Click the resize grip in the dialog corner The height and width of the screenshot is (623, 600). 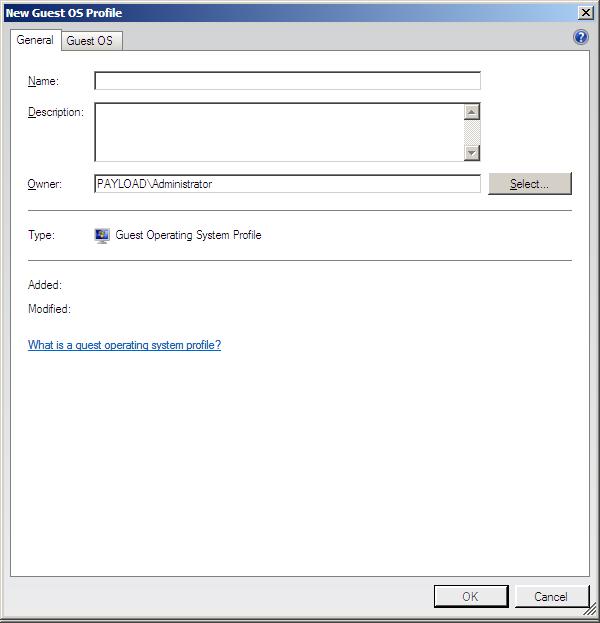592,615
